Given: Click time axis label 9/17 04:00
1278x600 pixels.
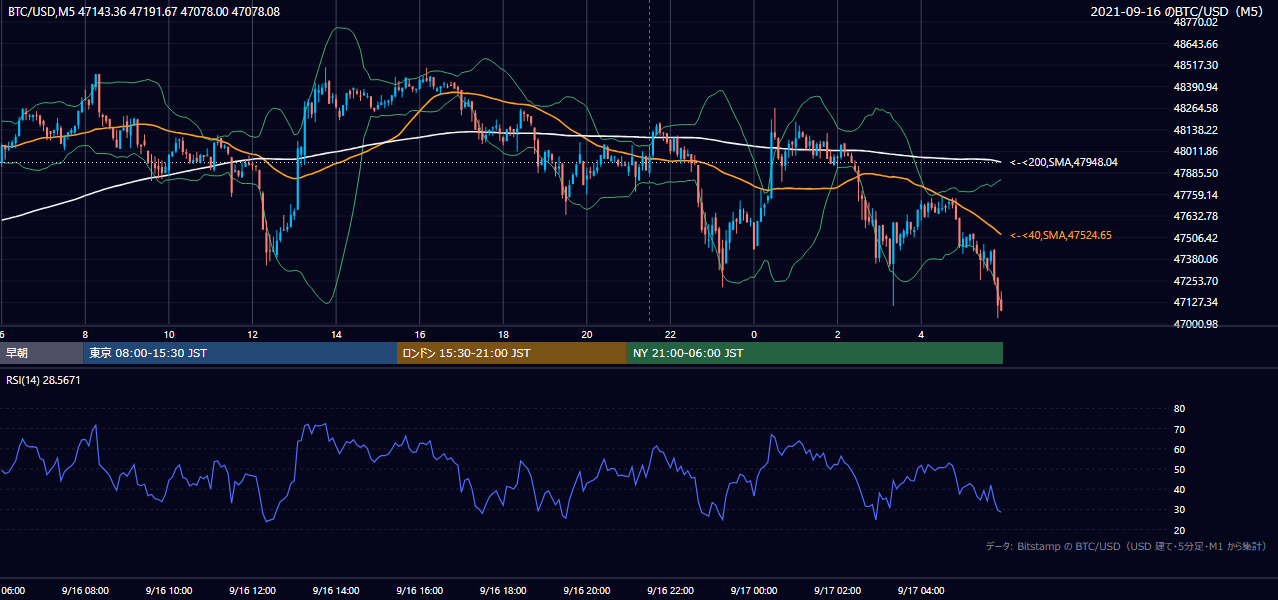Looking at the screenshot, I should [x=921, y=591].
